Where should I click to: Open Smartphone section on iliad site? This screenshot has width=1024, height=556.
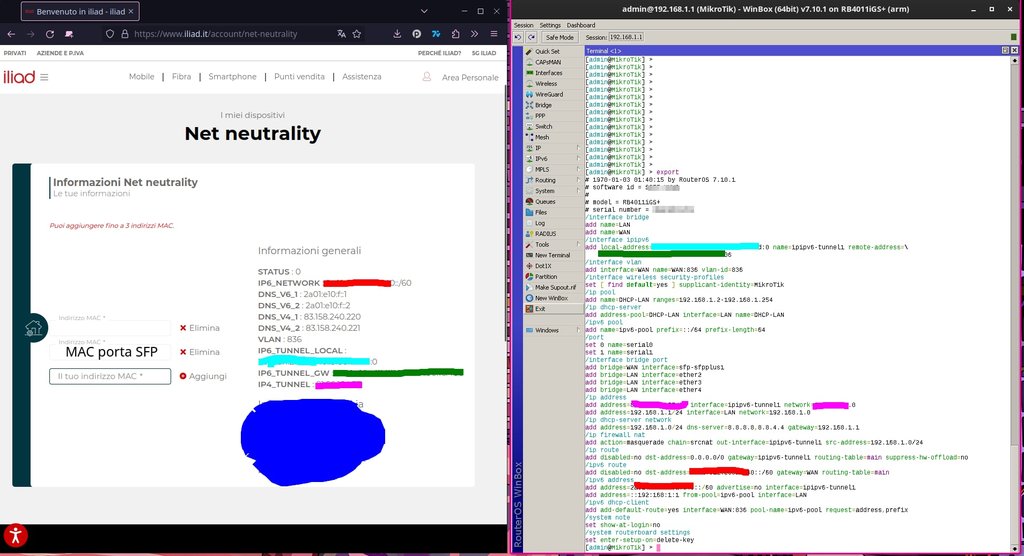coord(232,76)
